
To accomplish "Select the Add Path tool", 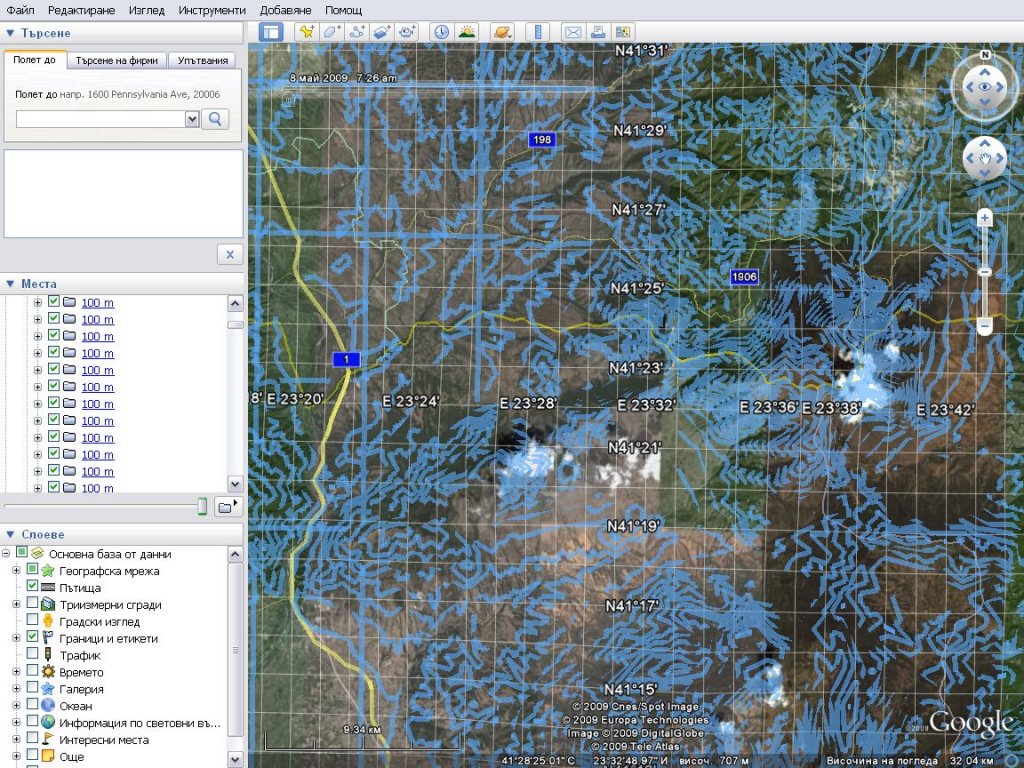I will (357, 32).
